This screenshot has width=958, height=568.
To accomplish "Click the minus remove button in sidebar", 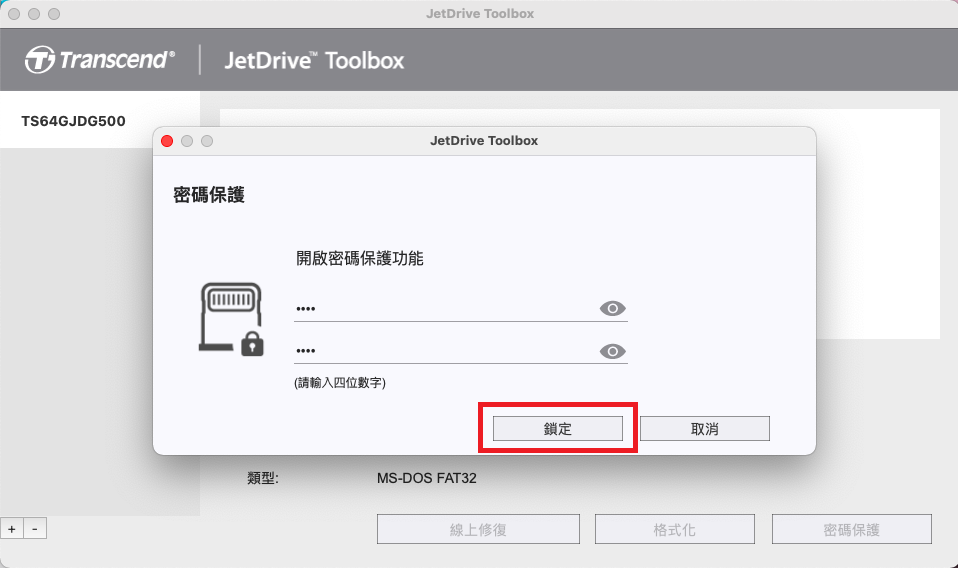I will [35, 529].
